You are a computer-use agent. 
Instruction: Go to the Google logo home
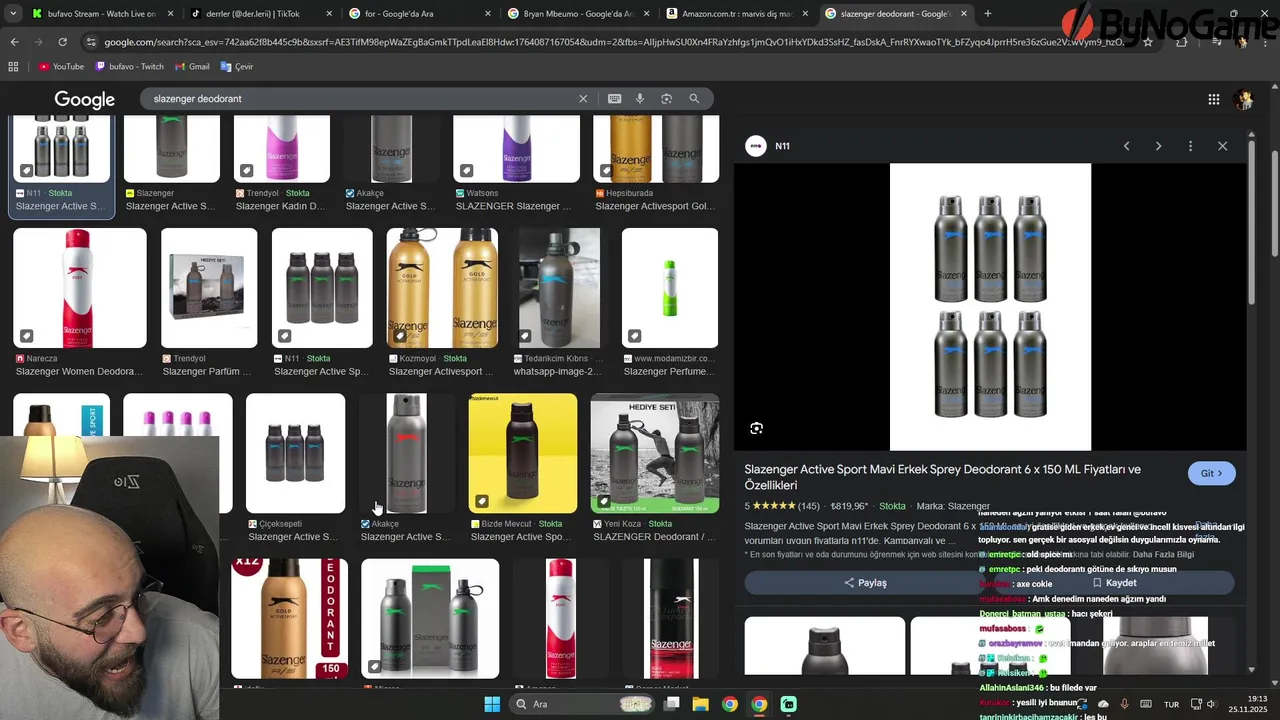coord(85,99)
